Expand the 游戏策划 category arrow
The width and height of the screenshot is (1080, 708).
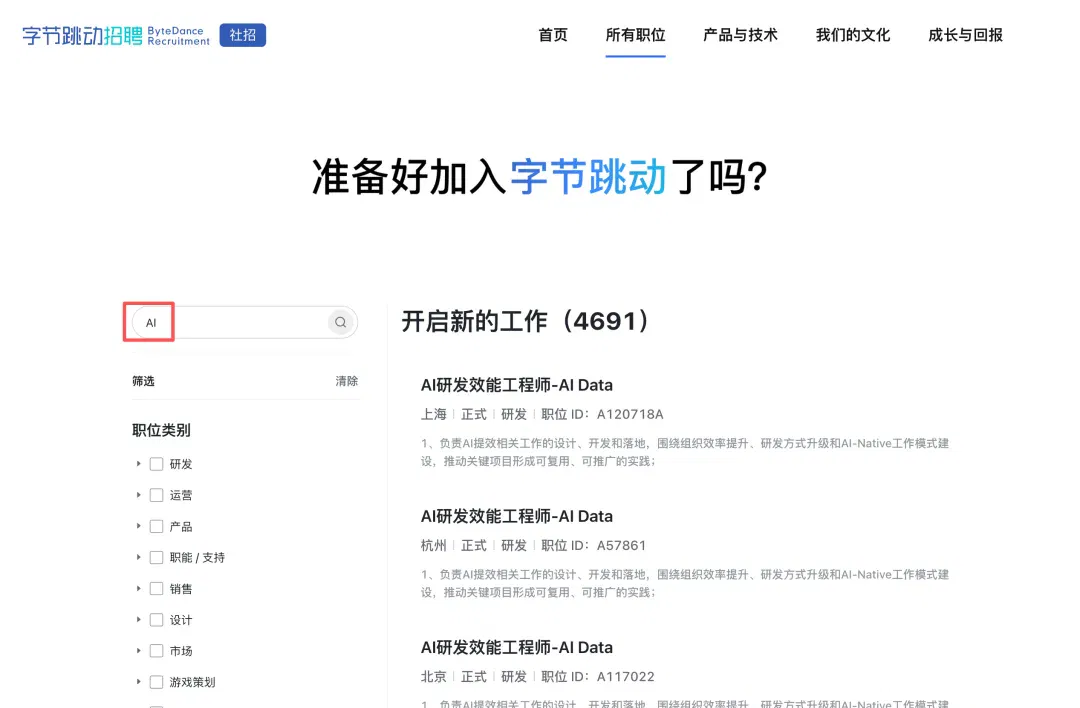pyautogui.click(x=138, y=682)
